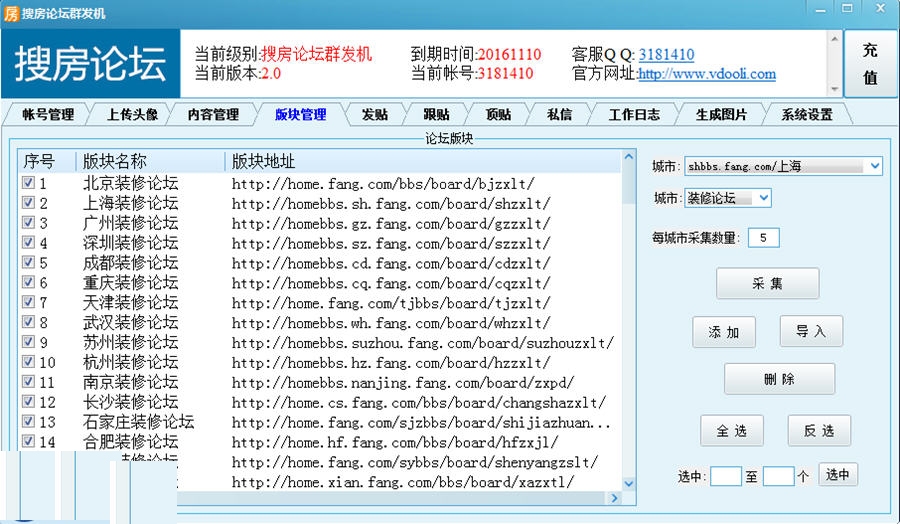Switch to the 上传头像 tab
The width and height of the screenshot is (900, 524).
click(x=133, y=114)
